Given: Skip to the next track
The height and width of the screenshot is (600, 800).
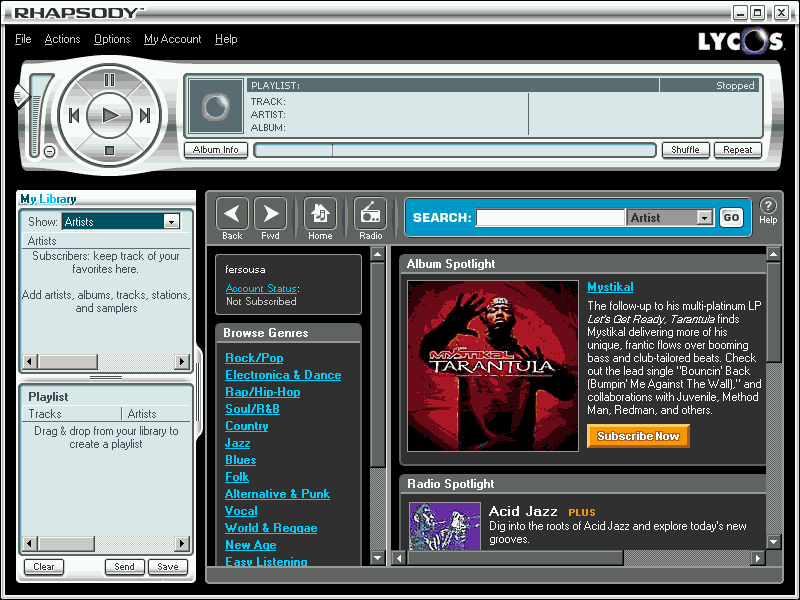Looking at the screenshot, I should click(145, 115).
